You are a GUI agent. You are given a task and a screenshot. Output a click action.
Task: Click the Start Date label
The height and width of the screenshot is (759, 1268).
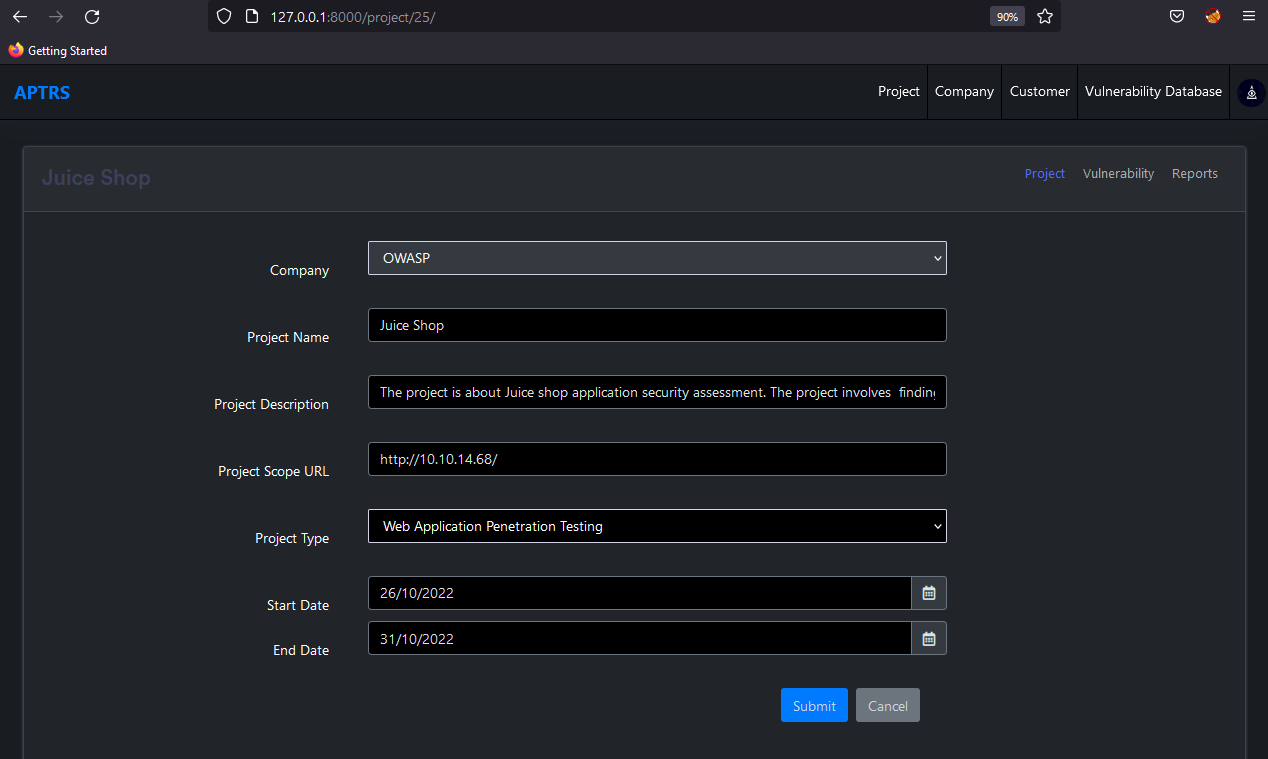click(x=298, y=605)
